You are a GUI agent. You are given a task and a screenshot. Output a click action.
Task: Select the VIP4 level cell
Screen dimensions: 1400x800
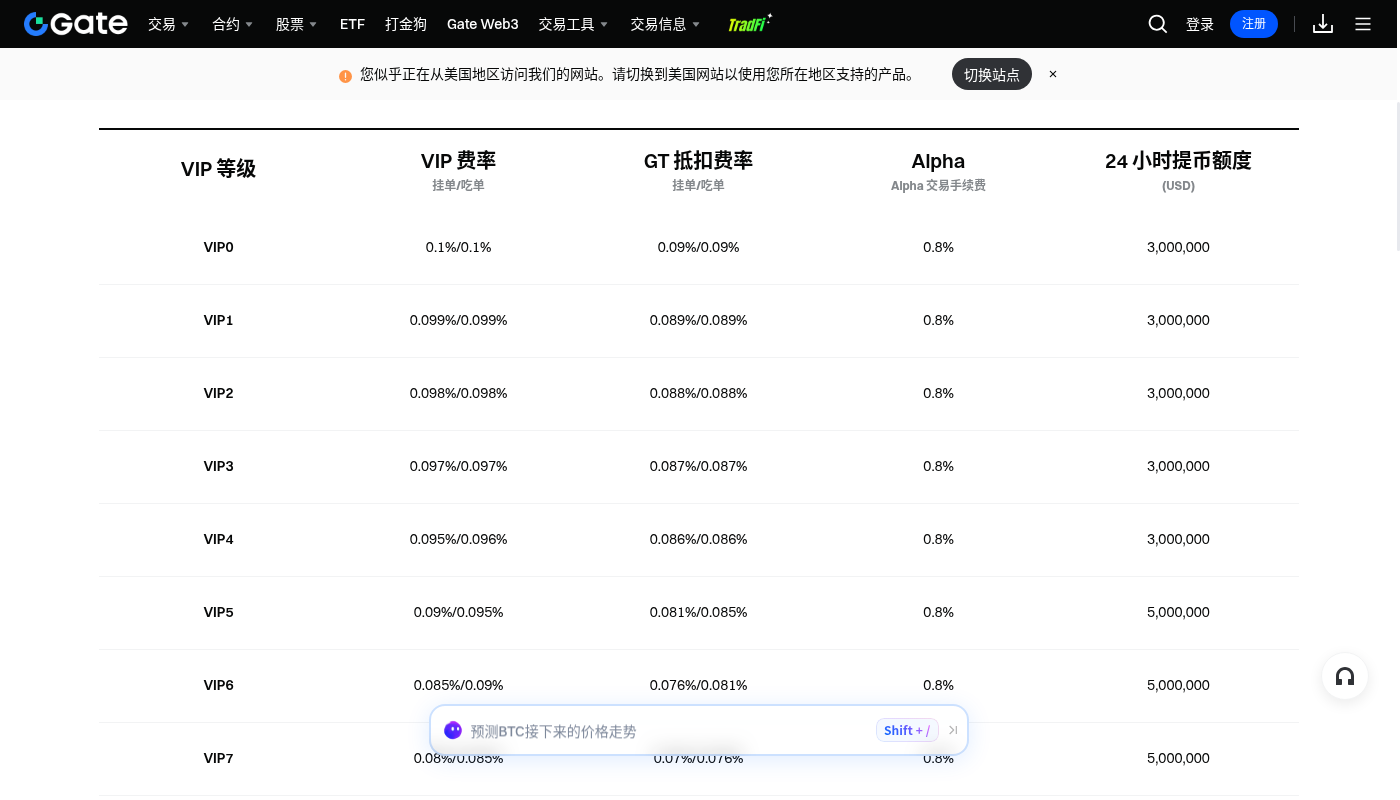(219, 539)
